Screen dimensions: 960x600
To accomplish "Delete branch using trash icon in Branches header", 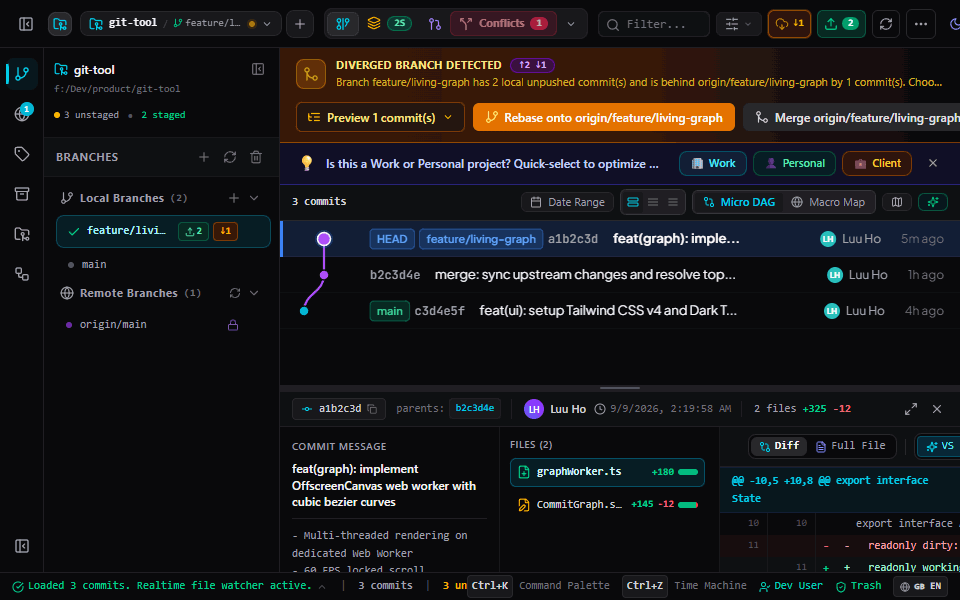I will click(x=256, y=157).
